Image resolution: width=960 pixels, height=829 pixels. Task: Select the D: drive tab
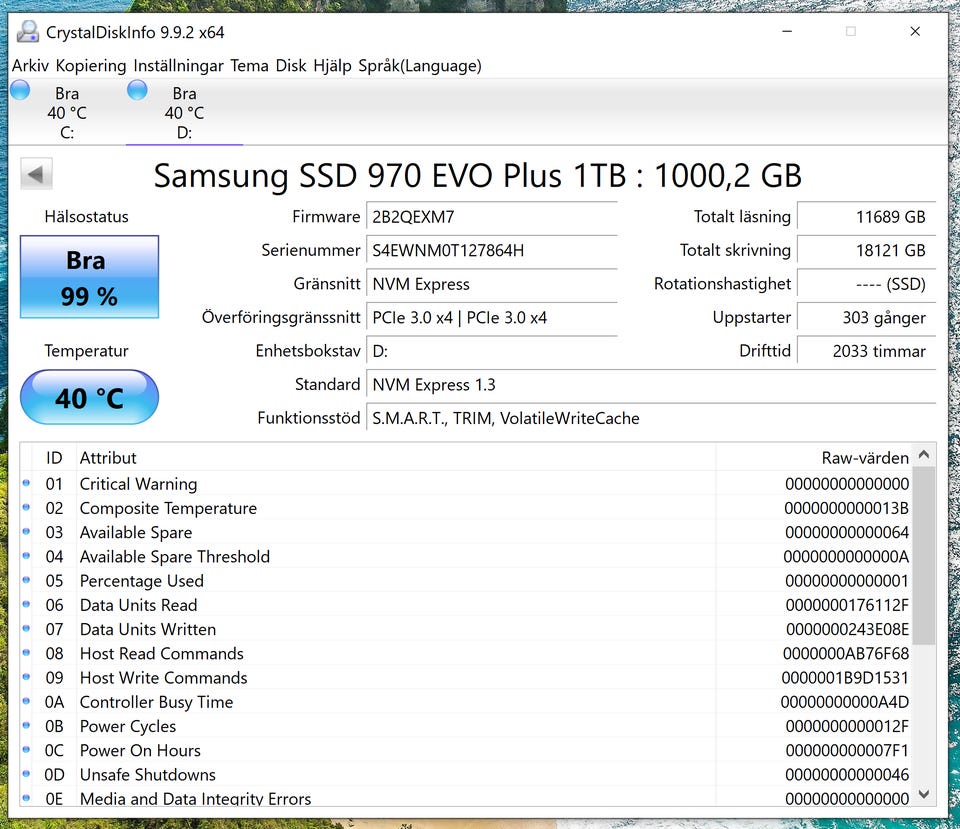(184, 113)
